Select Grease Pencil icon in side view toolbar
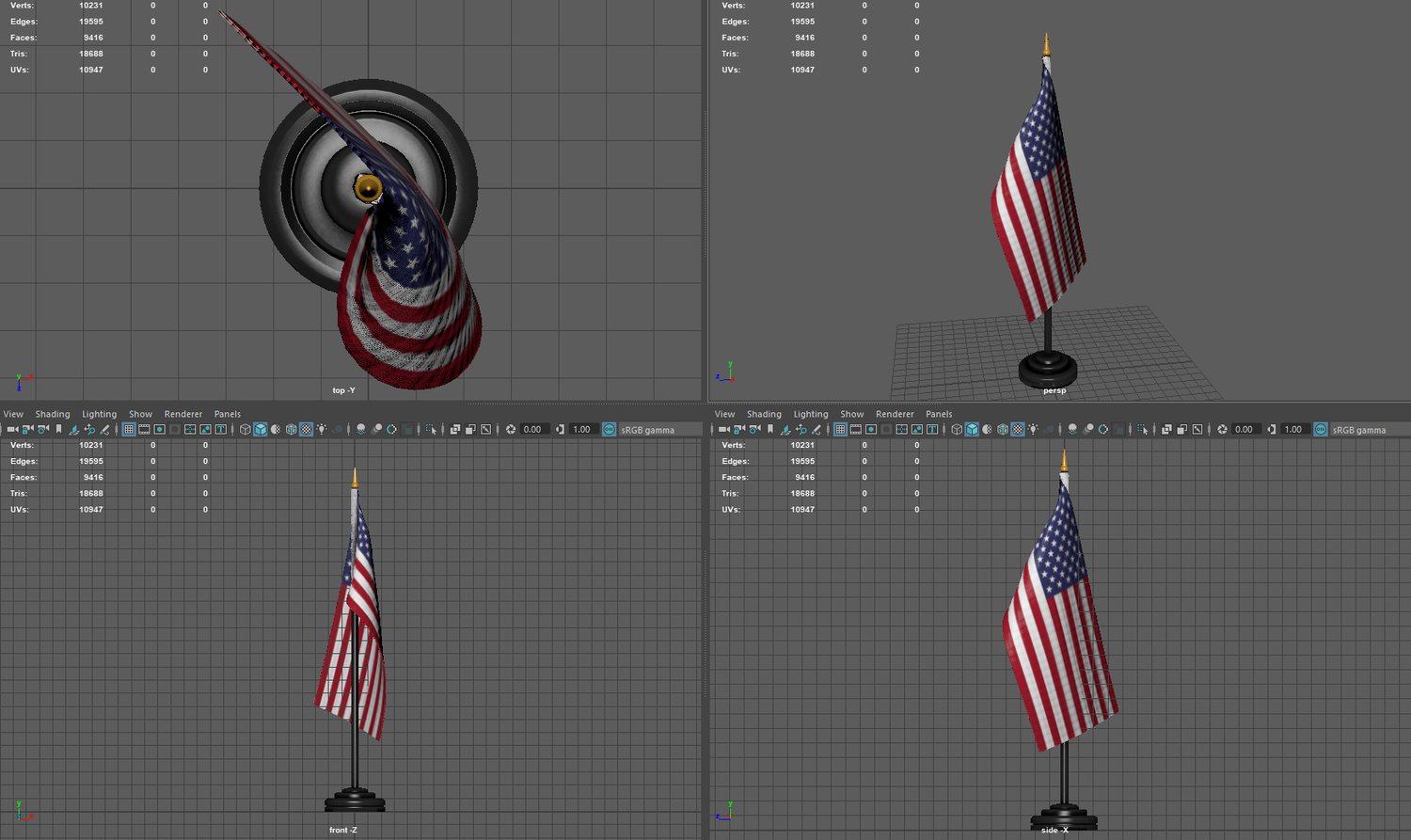 [816, 429]
